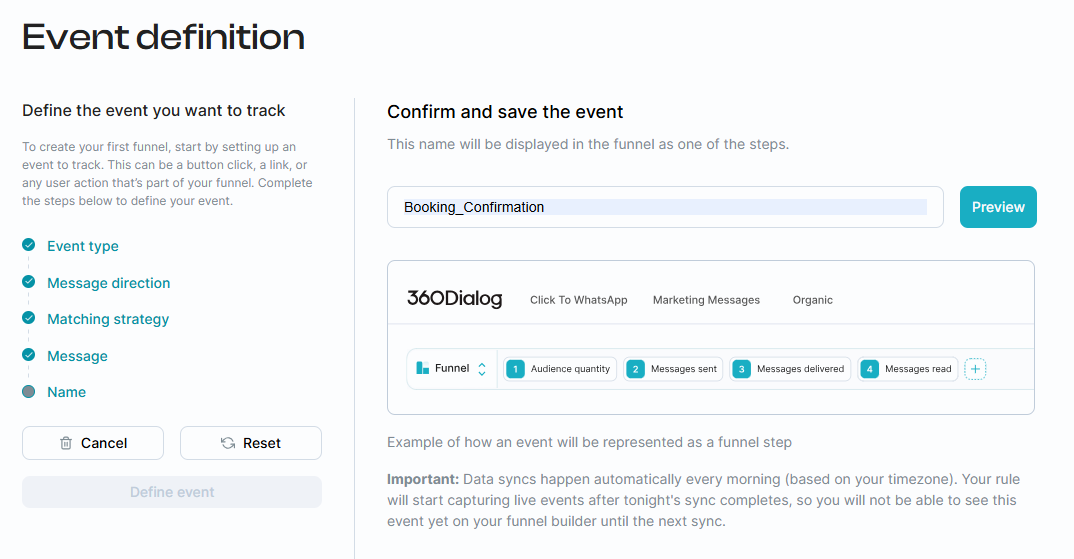1074x559 pixels.
Task: Click step number 1 badge icon
Action: click(x=515, y=369)
